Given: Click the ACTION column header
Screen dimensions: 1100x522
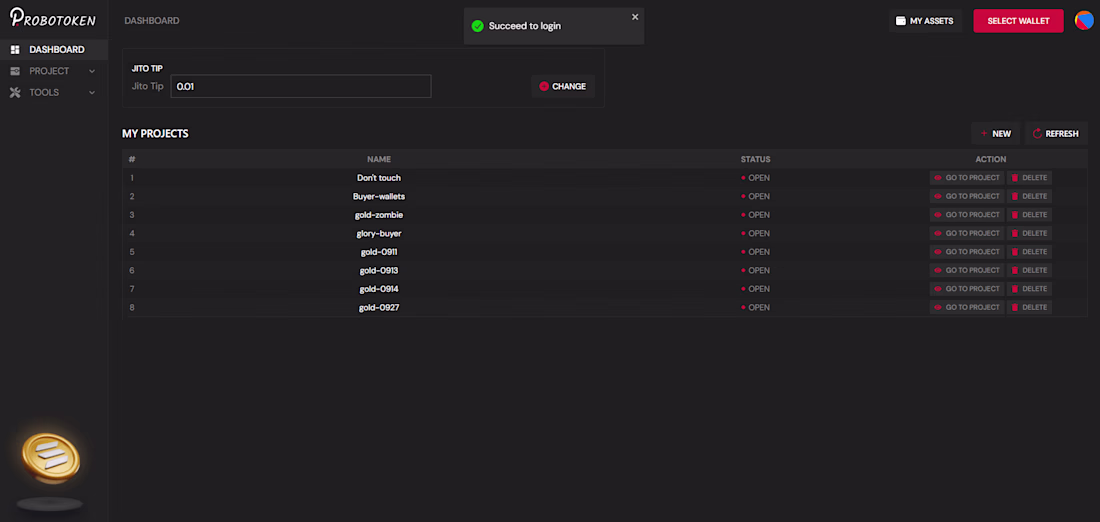Looking at the screenshot, I should tap(991, 159).
